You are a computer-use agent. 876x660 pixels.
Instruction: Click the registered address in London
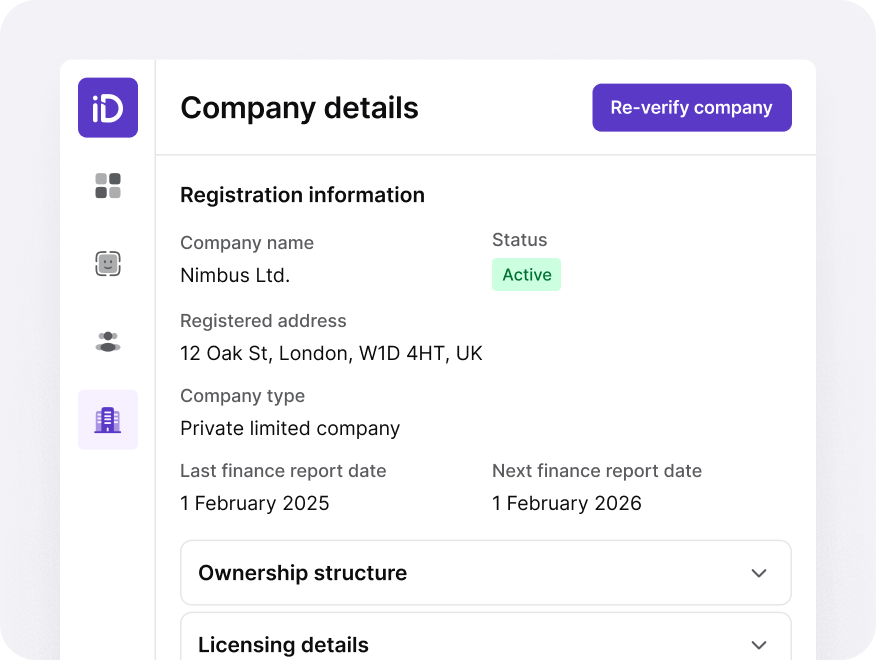(331, 353)
